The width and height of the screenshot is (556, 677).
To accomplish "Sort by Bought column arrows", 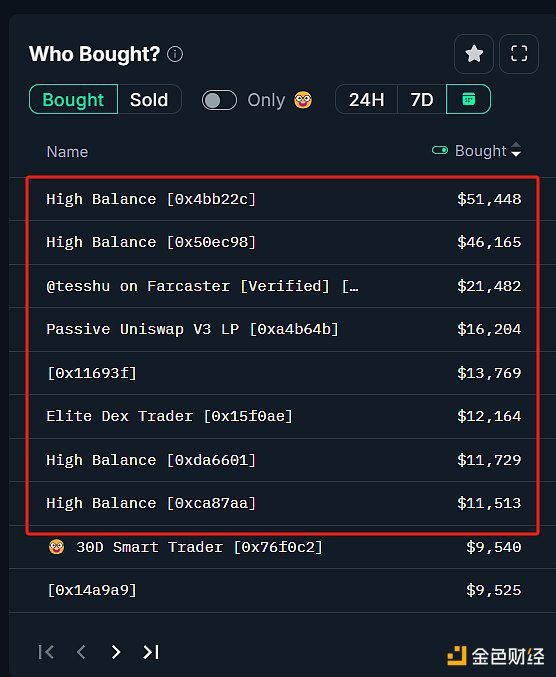I will point(516,150).
